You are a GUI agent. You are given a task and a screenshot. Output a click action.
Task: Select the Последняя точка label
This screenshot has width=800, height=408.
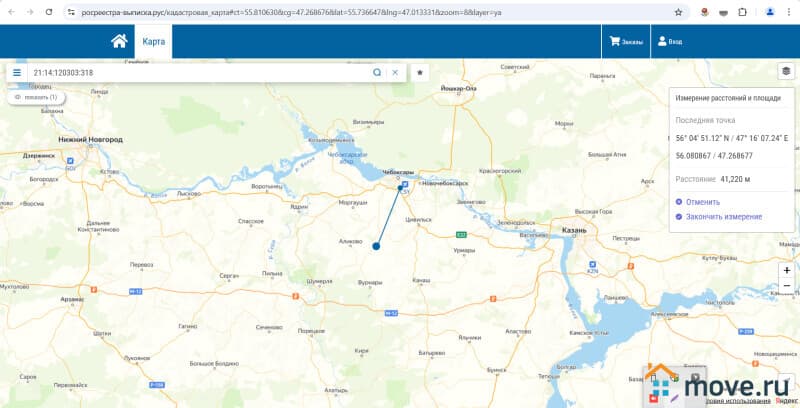[x=705, y=120]
